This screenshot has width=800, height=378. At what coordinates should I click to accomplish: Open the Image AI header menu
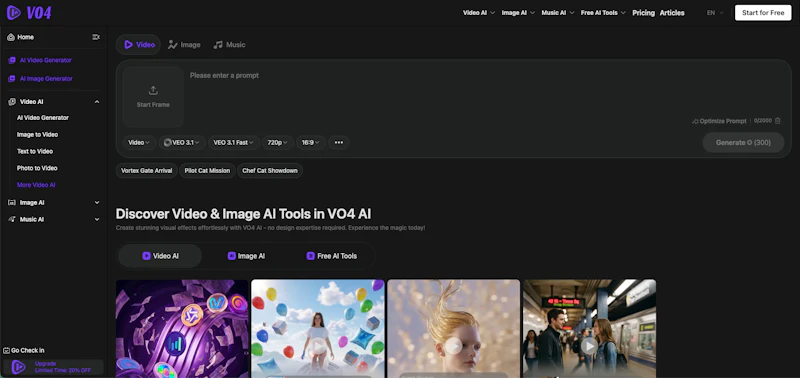pos(518,13)
